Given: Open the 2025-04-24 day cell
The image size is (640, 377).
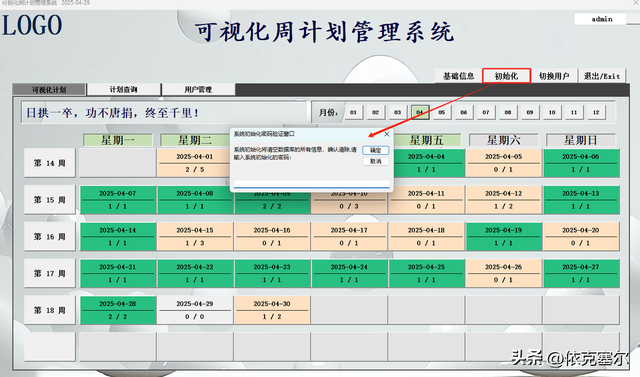Looking at the screenshot, I should [x=349, y=273].
